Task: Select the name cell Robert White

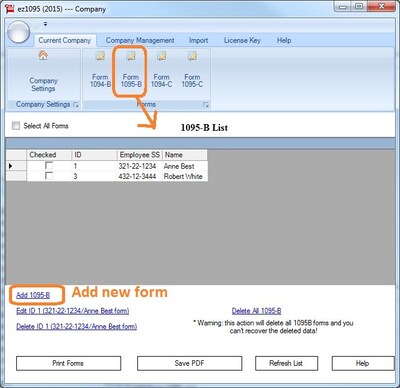Action: click(x=185, y=176)
